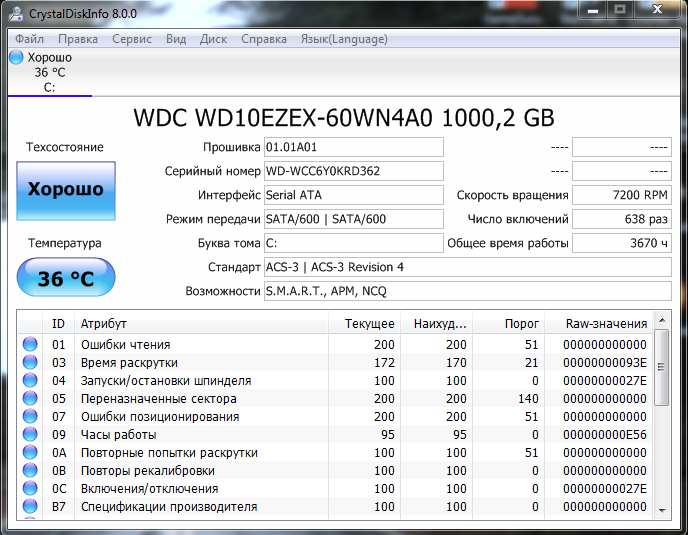Click the Интерфейс field Serial ATA

coord(354,195)
